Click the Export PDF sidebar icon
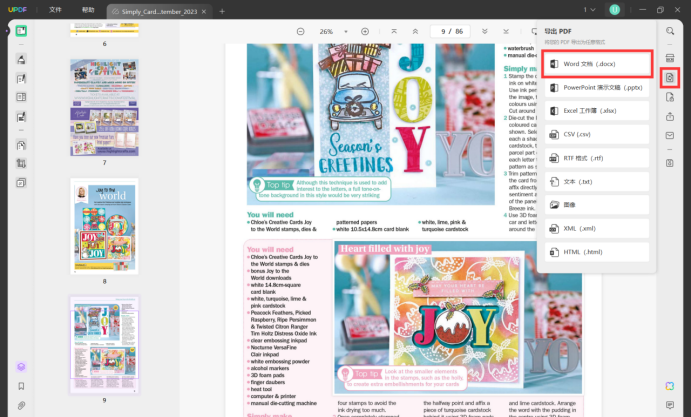Screen dimensions: 691x417 click(670, 78)
